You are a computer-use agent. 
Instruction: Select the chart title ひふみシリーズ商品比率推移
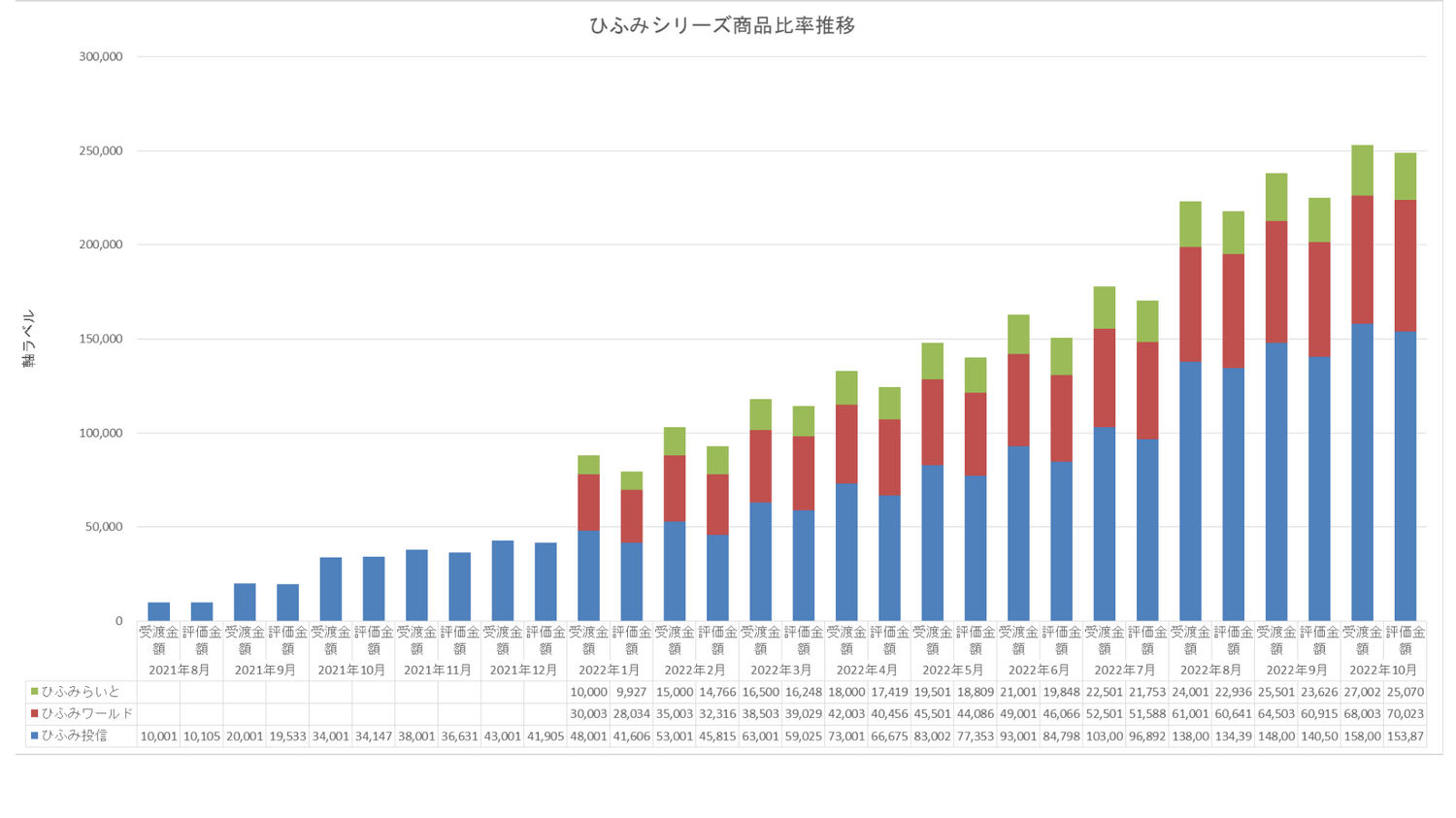click(722, 26)
